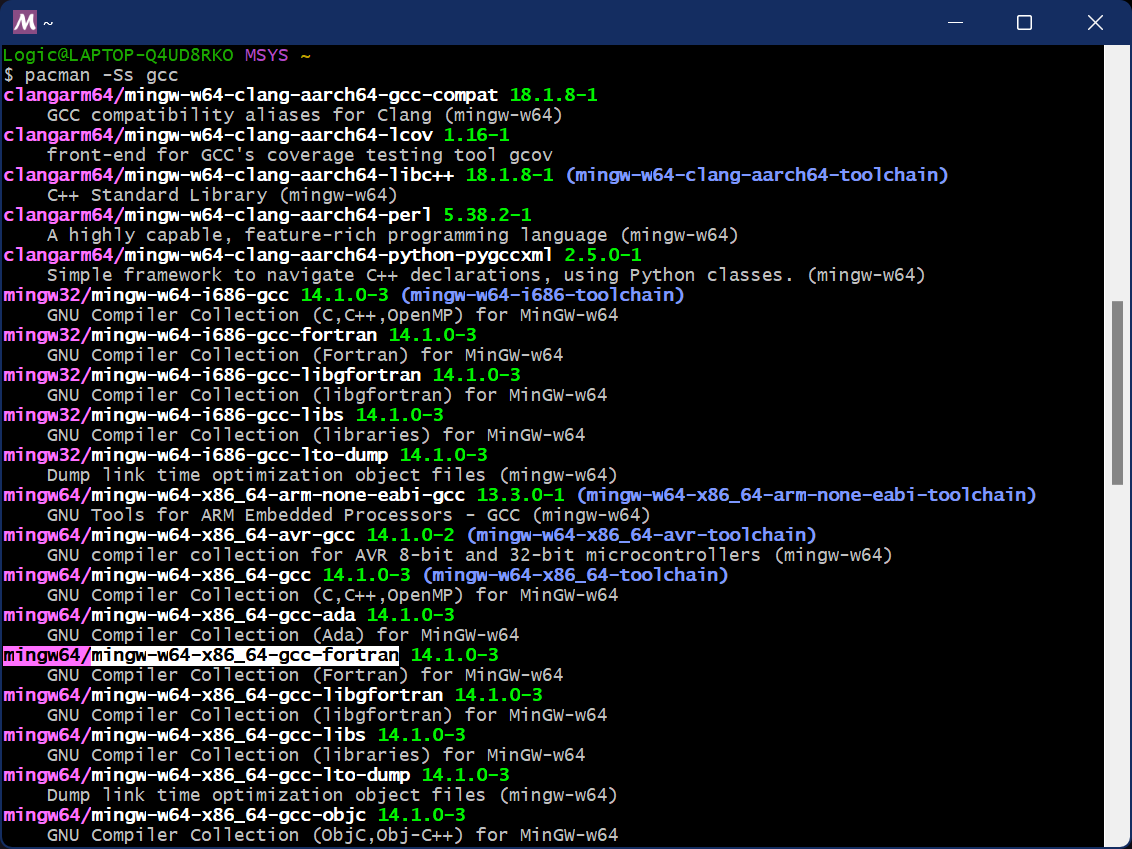
Task: Click version number 14.1.0-2
Action: [411, 535]
